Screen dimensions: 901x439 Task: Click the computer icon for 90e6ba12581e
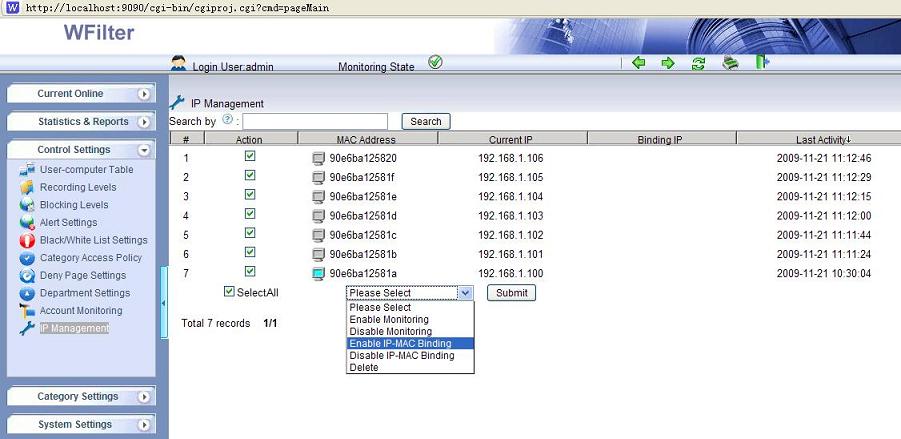[x=319, y=197]
